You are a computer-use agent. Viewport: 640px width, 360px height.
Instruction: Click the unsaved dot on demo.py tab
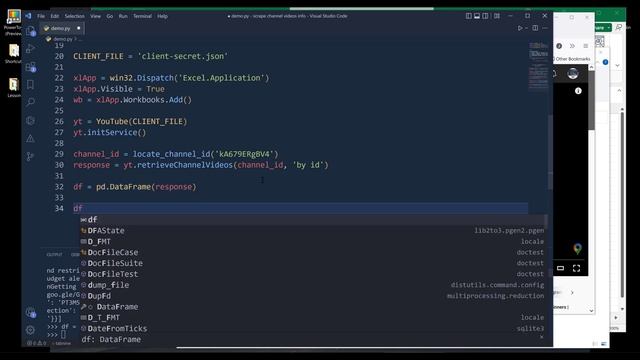tap(79, 28)
